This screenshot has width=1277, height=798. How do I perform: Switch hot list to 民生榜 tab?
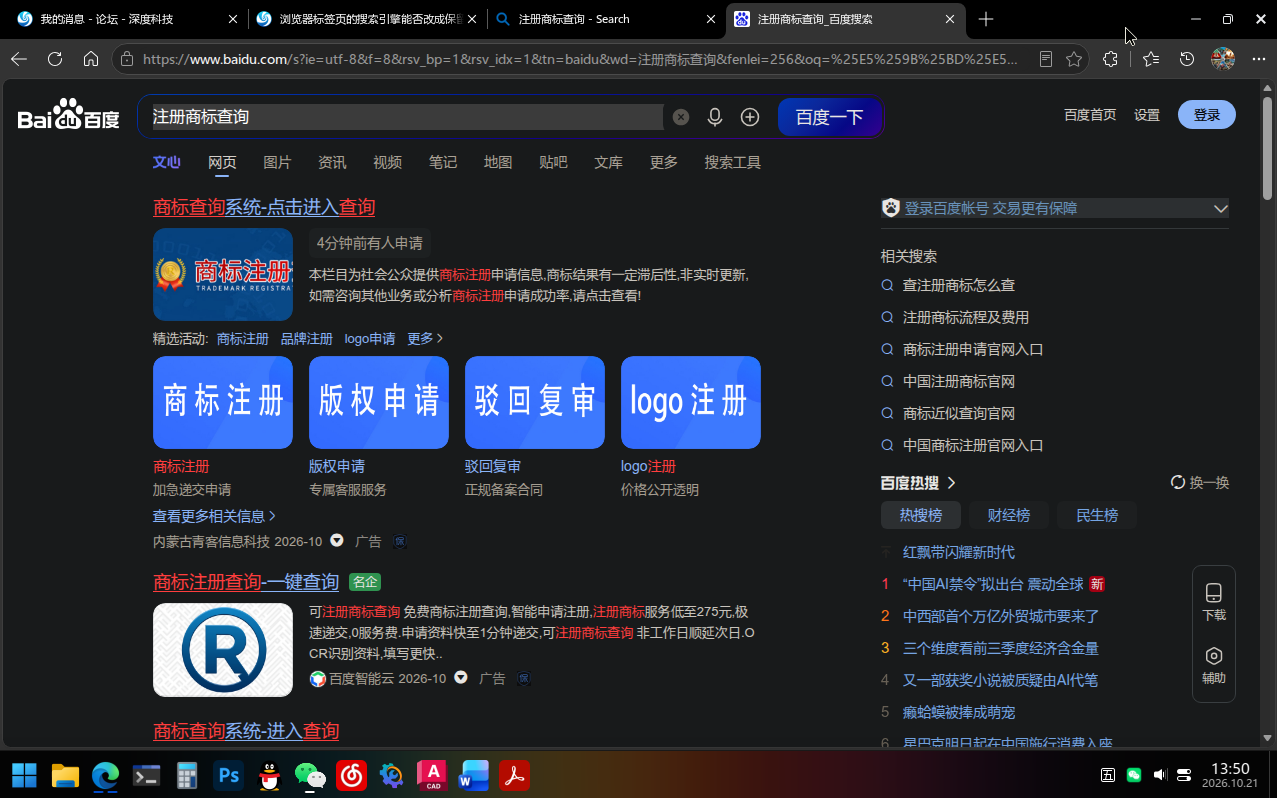click(1097, 515)
